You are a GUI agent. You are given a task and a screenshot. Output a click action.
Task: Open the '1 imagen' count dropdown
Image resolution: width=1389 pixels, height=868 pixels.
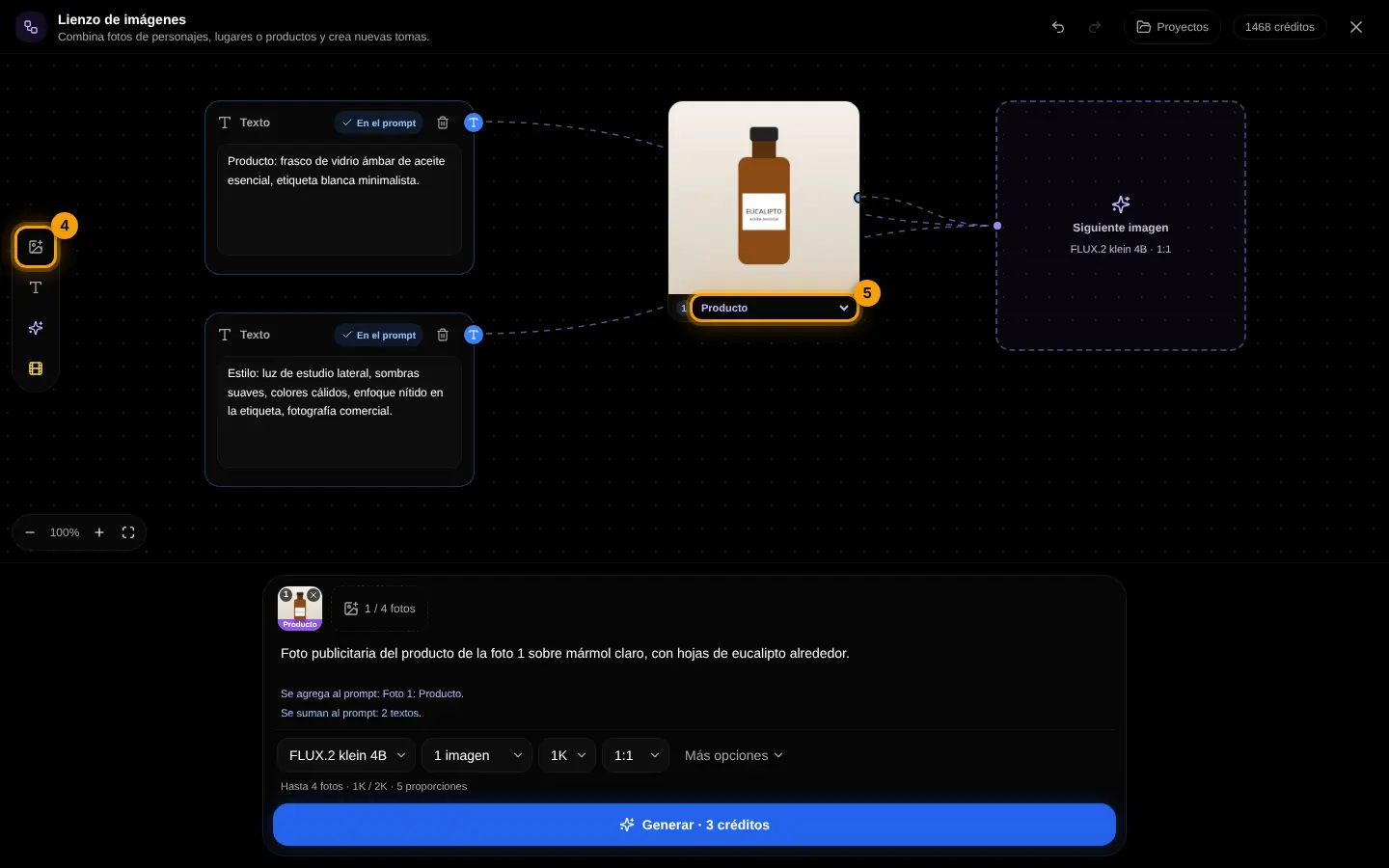[477, 755]
